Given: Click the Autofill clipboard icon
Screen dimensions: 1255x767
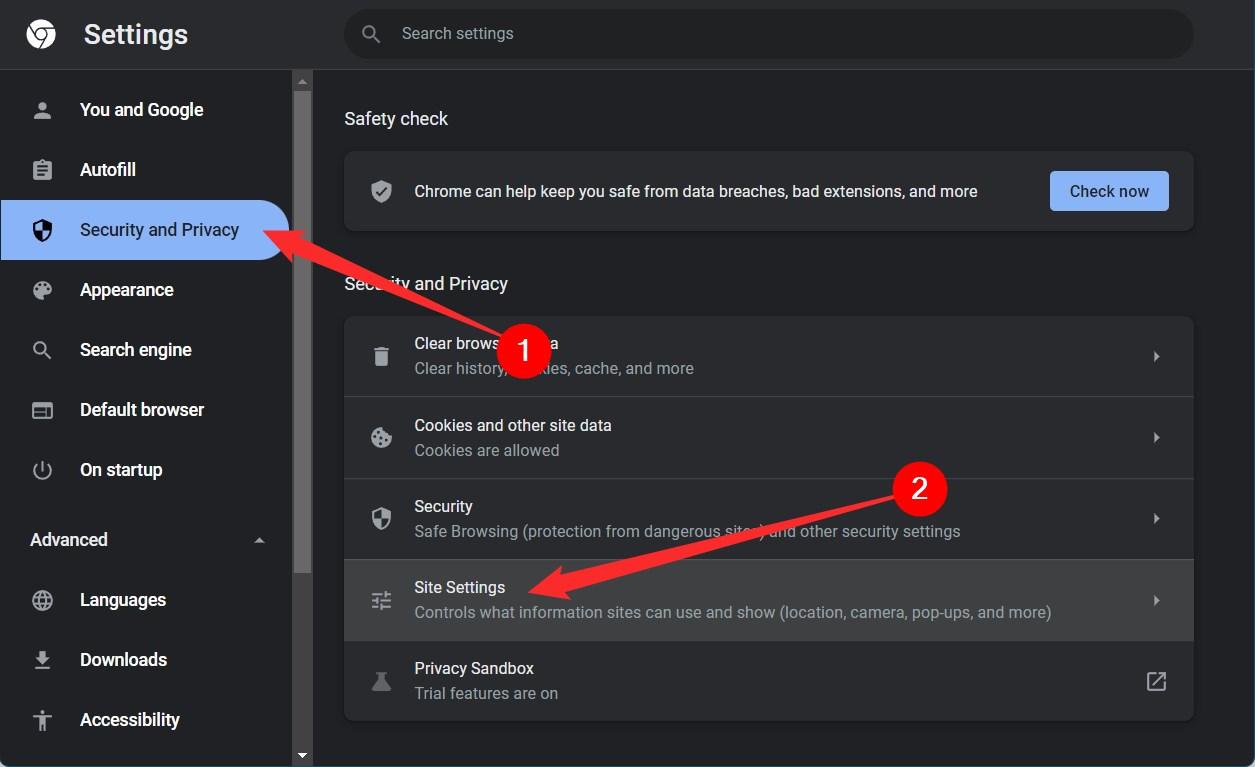Looking at the screenshot, I should point(42,170).
